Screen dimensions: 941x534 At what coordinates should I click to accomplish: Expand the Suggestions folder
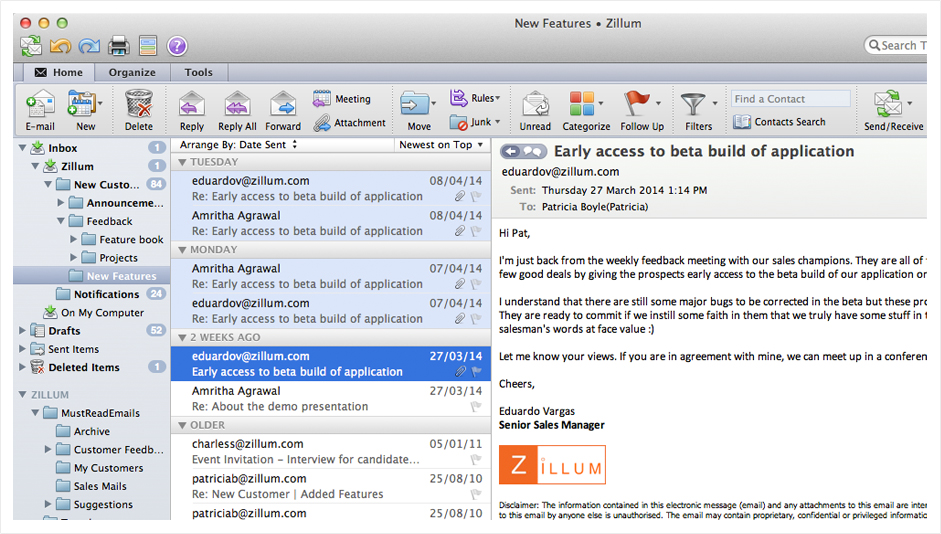(x=48, y=505)
